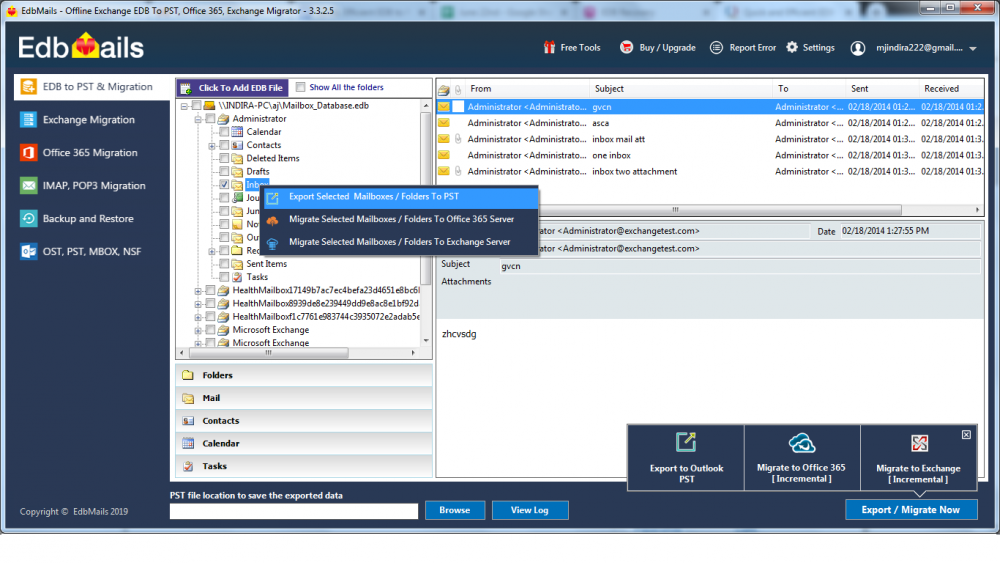Select the Migrate to Exchange icon
This screenshot has width=1000, height=563.
click(x=918, y=443)
